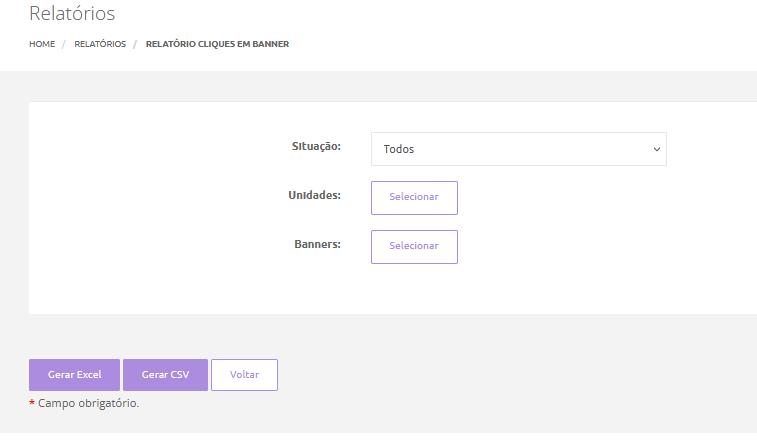This screenshot has width=757, height=440.
Task: Select the Todos text in Situação field
Action: pyautogui.click(x=399, y=149)
